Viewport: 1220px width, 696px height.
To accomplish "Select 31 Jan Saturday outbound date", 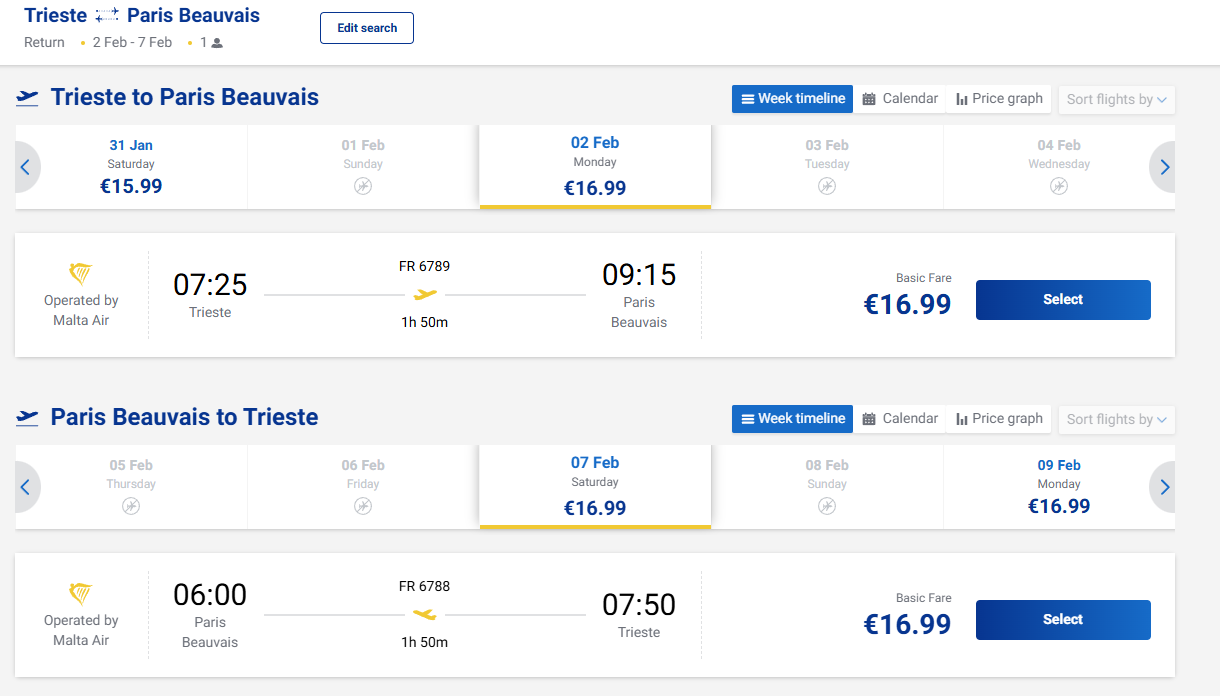I will (x=131, y=167).
